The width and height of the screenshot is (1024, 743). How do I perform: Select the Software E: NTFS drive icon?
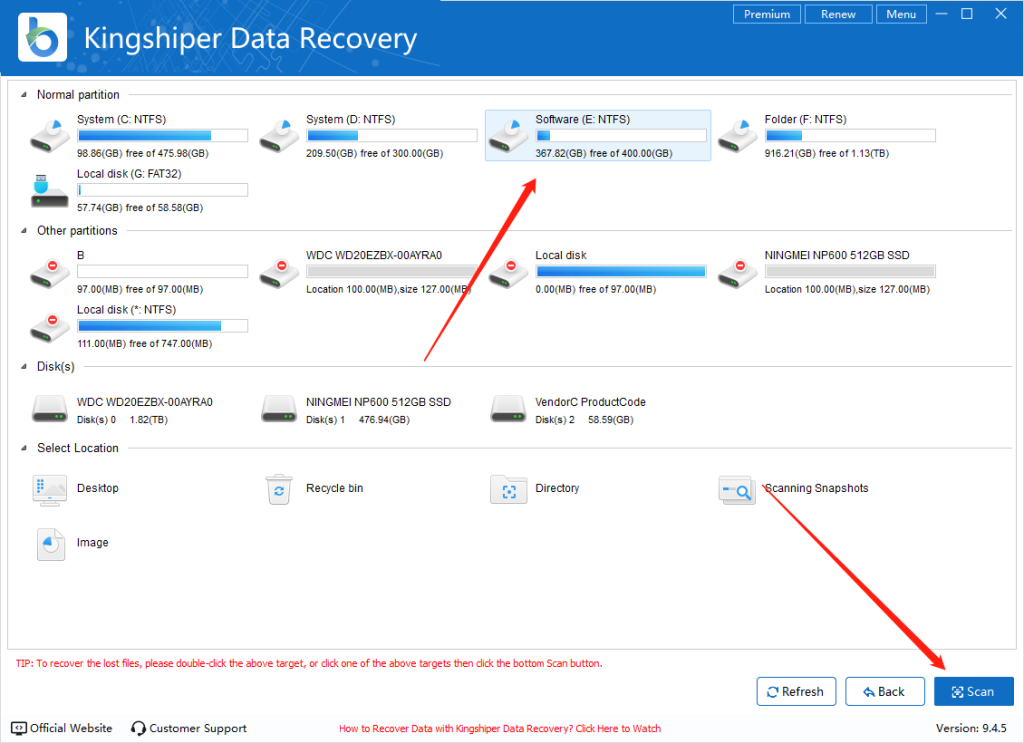click(508, 136)
